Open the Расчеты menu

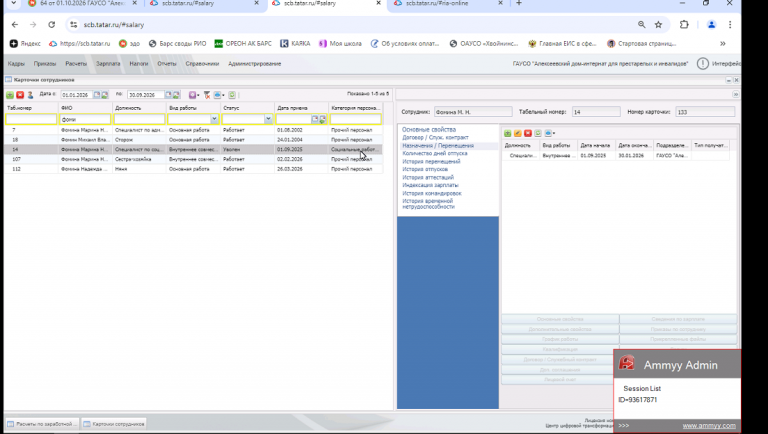point(76,64)
